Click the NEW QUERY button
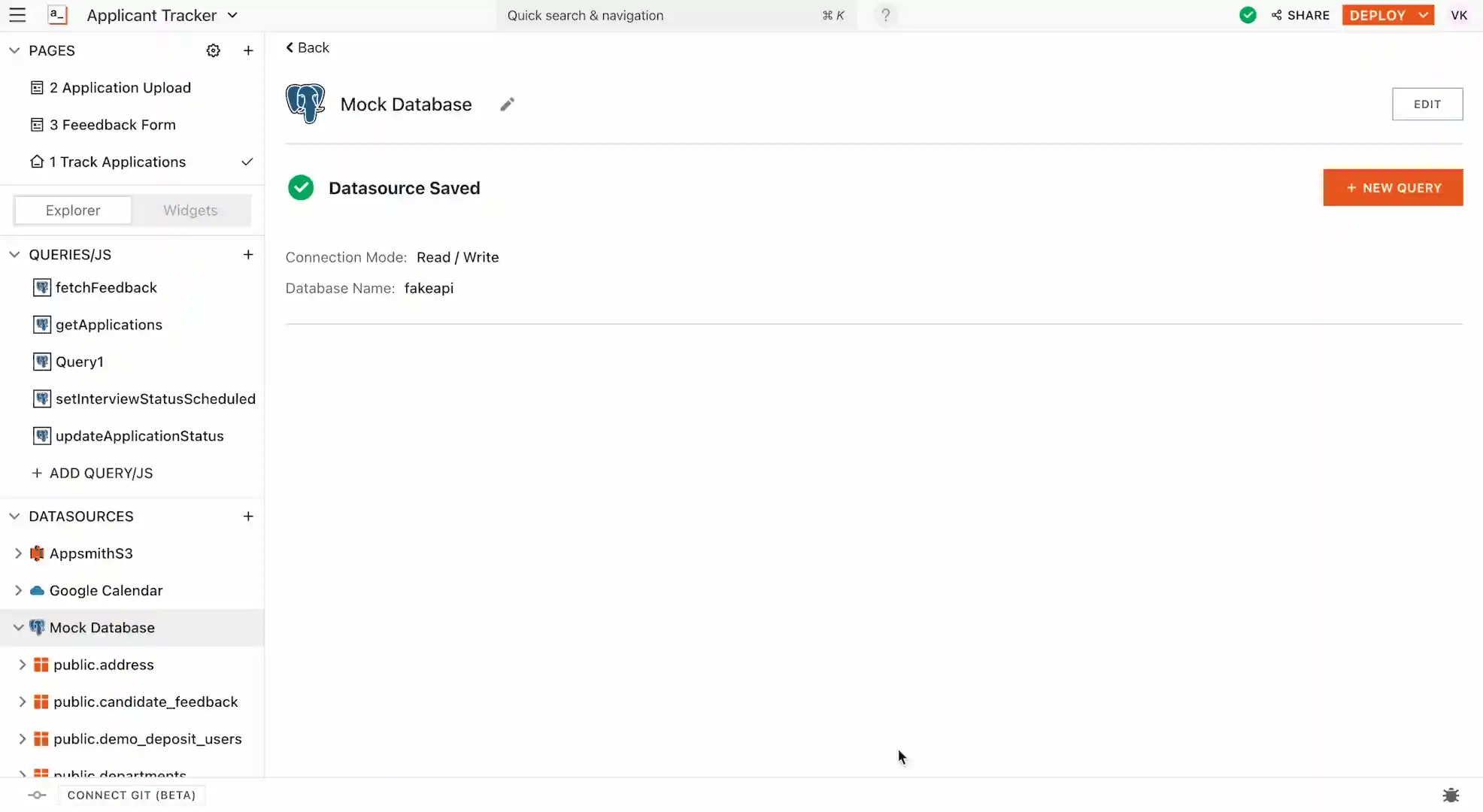 pyautogui.click(x=1393, y=187)
